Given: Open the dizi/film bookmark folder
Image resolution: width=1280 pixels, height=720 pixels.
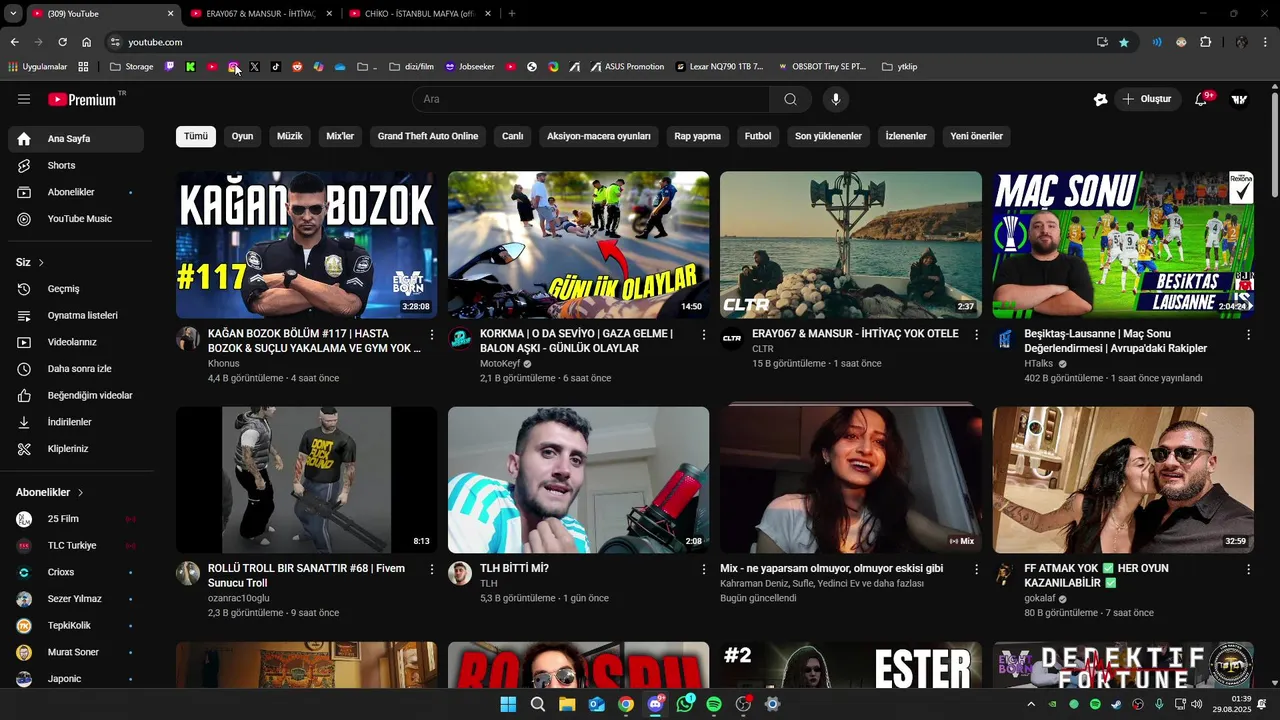Looking at the screenshot, I should tap(411, 67).
